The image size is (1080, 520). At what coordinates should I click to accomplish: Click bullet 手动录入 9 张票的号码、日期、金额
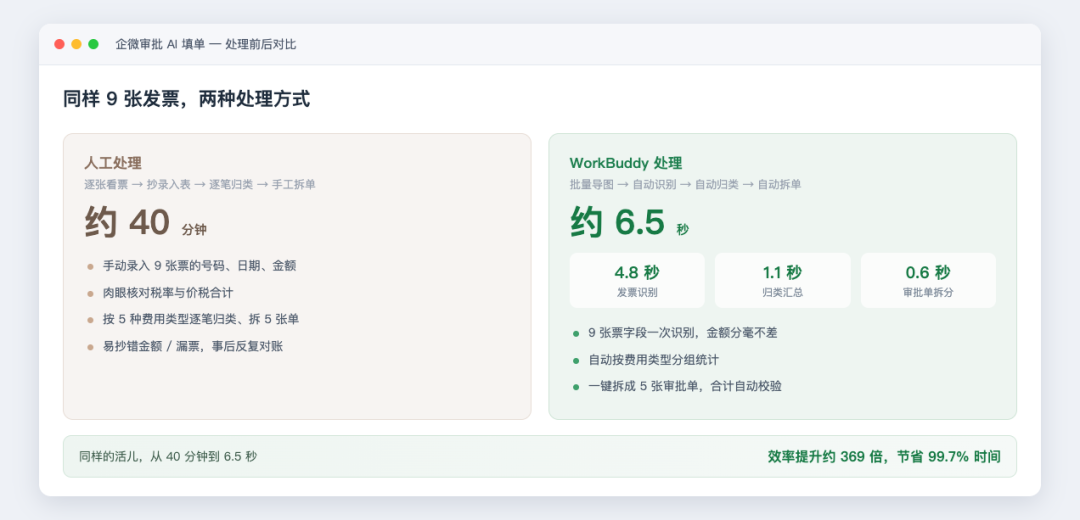pos(200,266)
